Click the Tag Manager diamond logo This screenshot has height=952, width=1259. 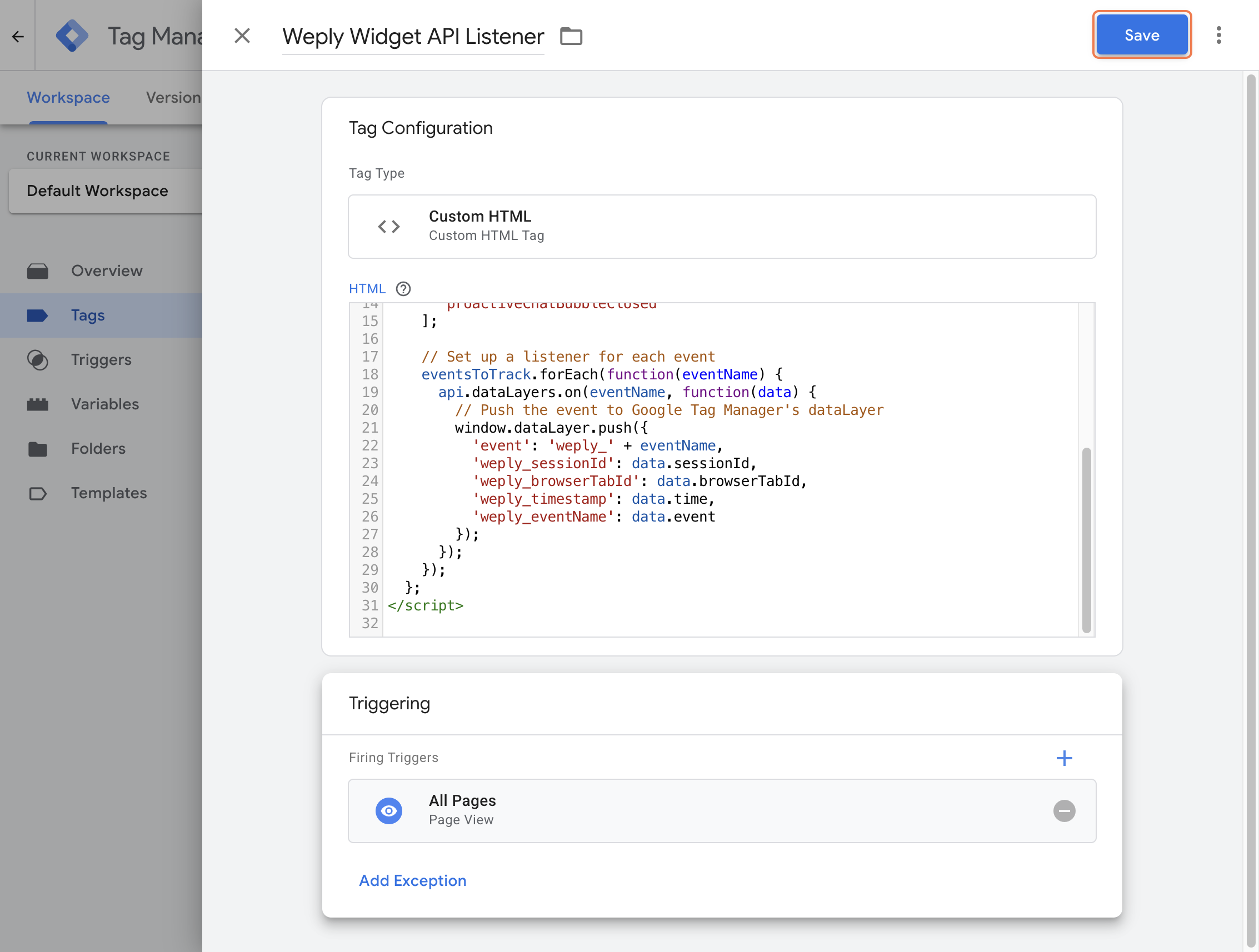[x=72, y=36]
